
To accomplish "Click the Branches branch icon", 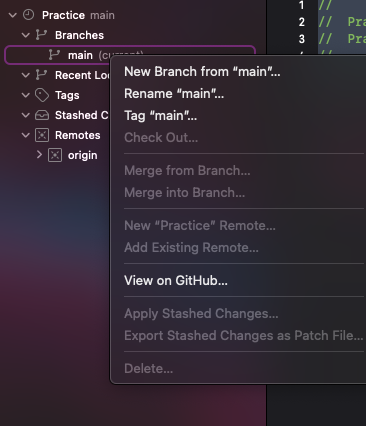I will (41, 35).
